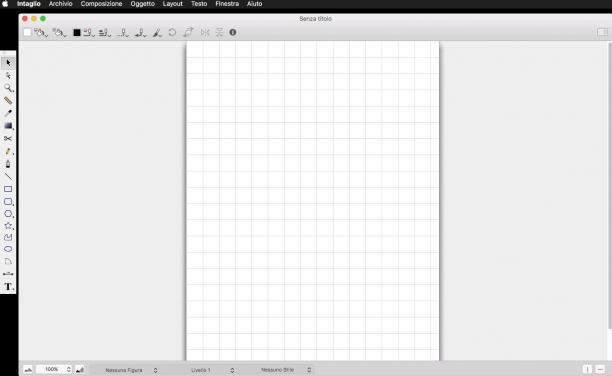Screen dimensions: 612x376
Task: Open the Nessuno Stile popup
Action: [285, 370]
